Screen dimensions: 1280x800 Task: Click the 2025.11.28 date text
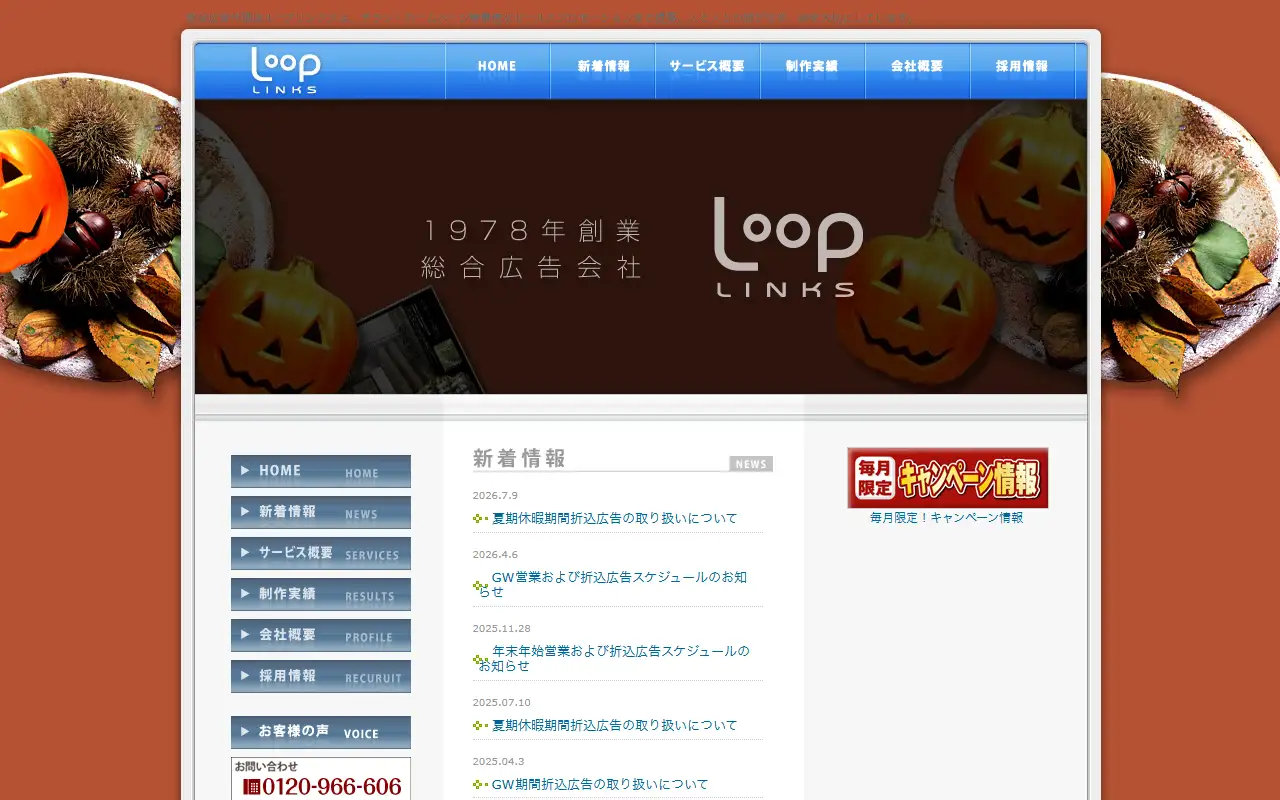click(x=502, y=629)
